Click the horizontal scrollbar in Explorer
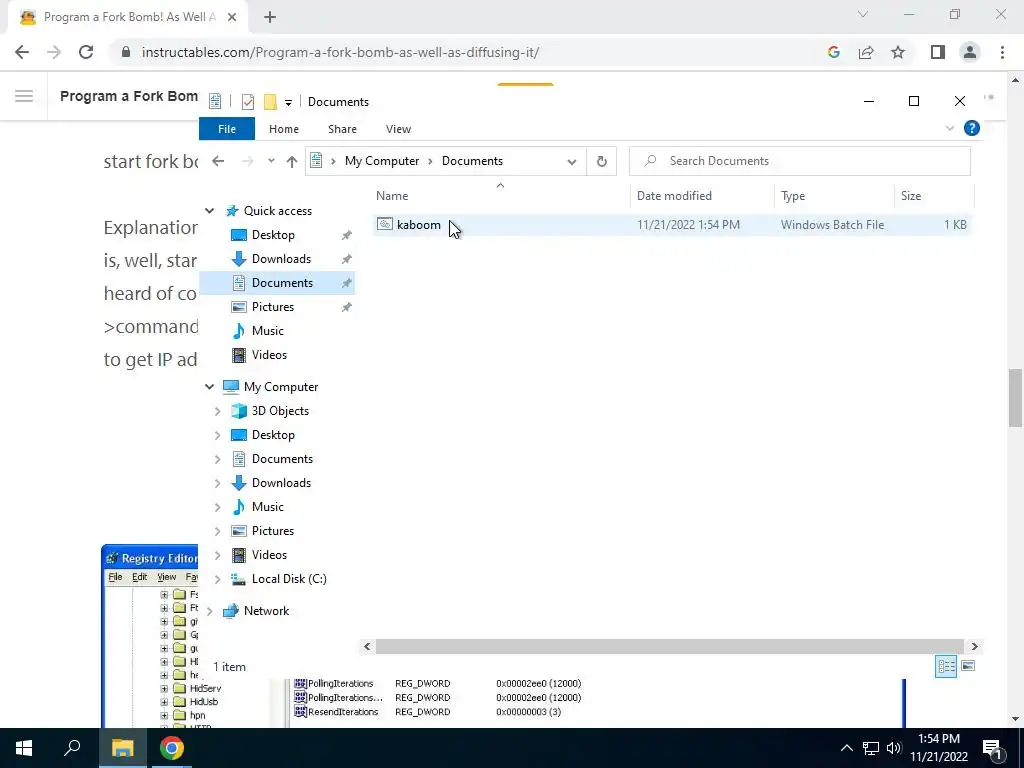Image resolution: width=1024 pixels, height=768 pixels. [x=669, y=647]
